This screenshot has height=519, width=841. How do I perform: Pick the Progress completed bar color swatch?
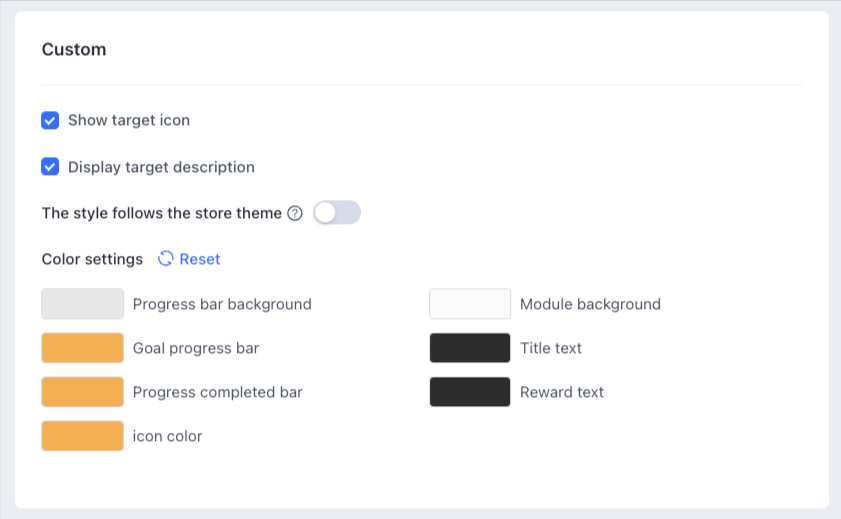coord(82,392)
